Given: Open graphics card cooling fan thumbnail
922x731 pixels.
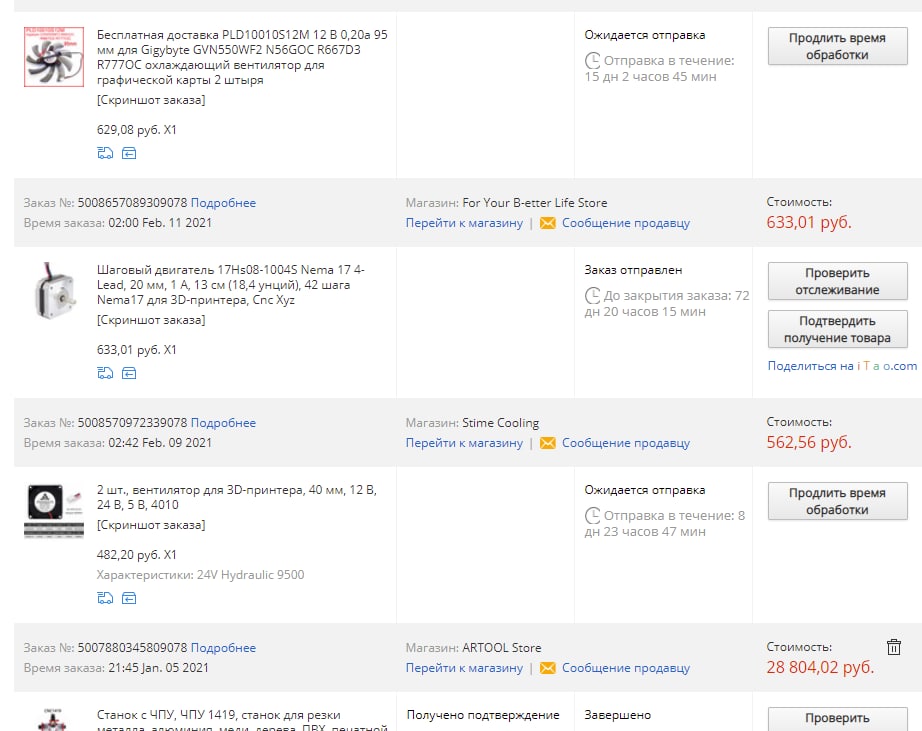Looking at the screenshot, I should [x=54, y=57].
